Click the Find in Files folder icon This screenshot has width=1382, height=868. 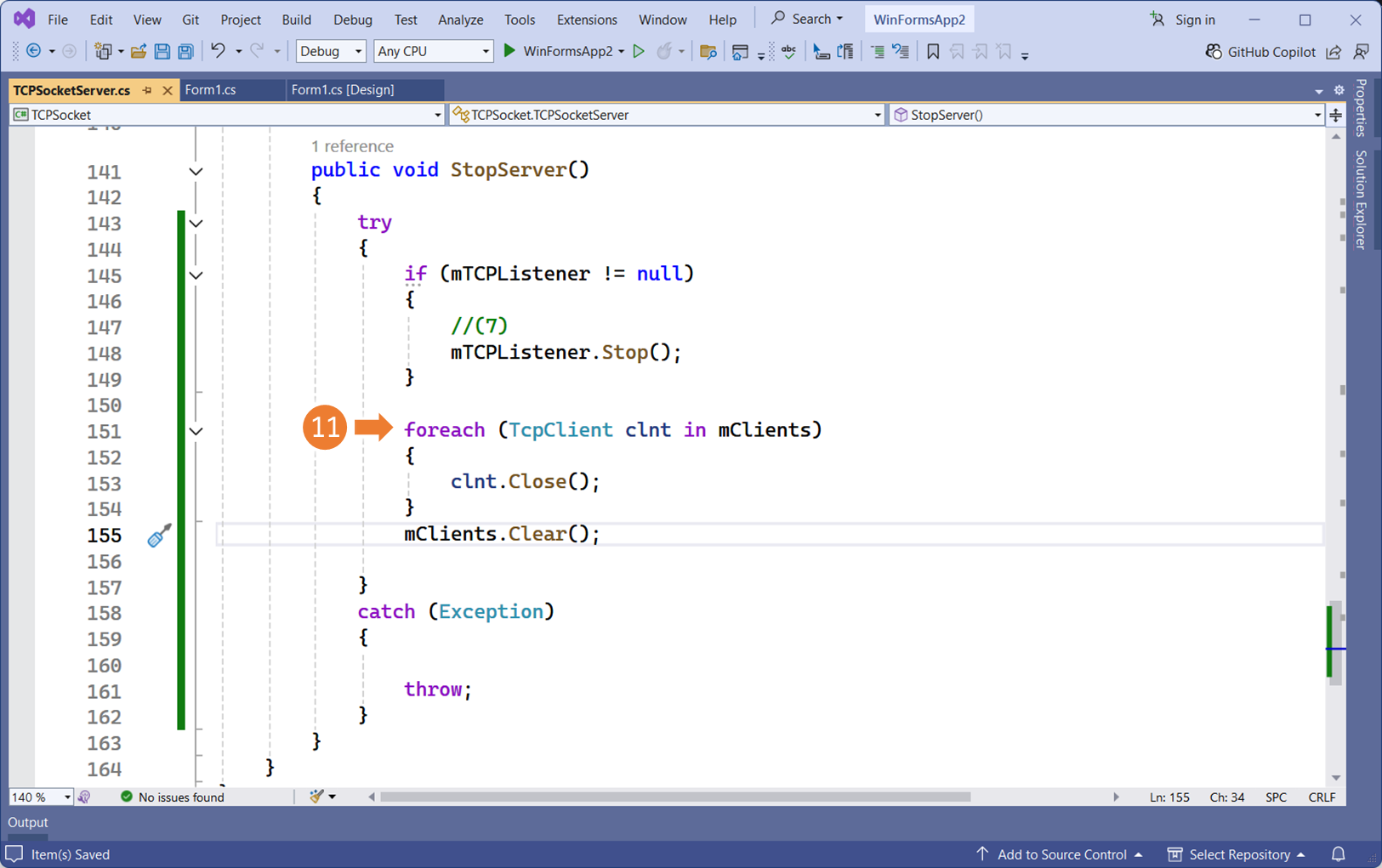coord(708,51)
